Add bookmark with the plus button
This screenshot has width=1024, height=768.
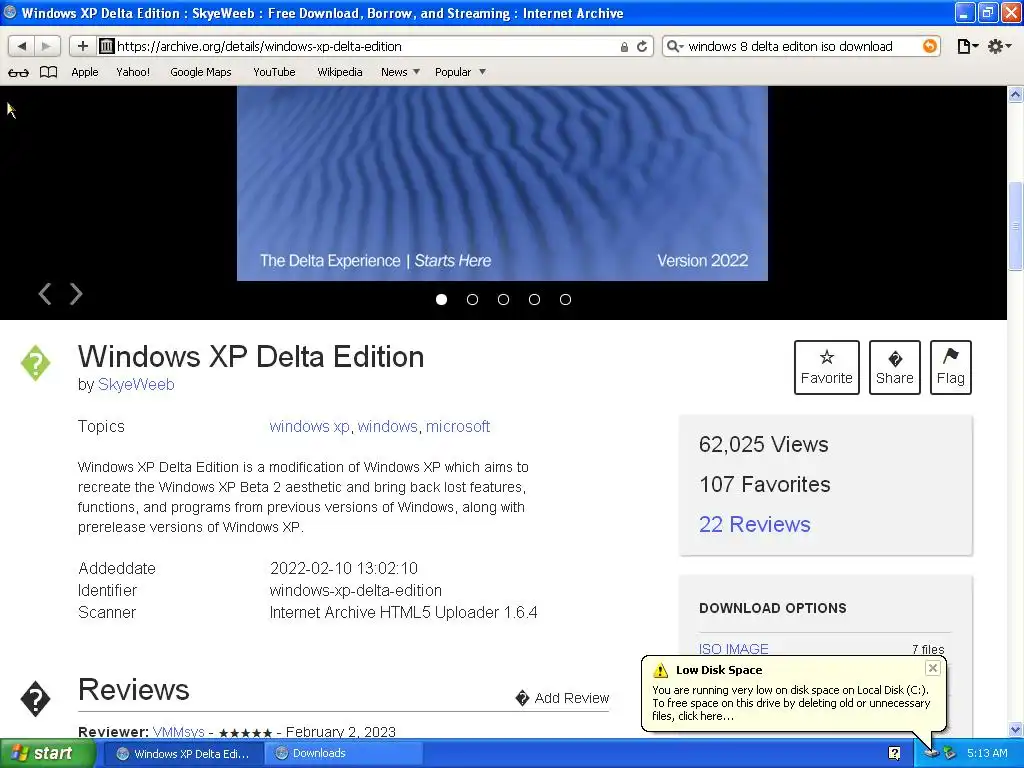coord(82,46)
